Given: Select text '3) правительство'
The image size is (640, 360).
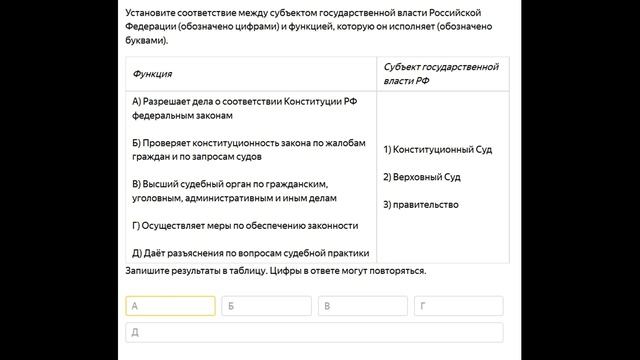Looking at the screenshot, I should click(421, 205).
